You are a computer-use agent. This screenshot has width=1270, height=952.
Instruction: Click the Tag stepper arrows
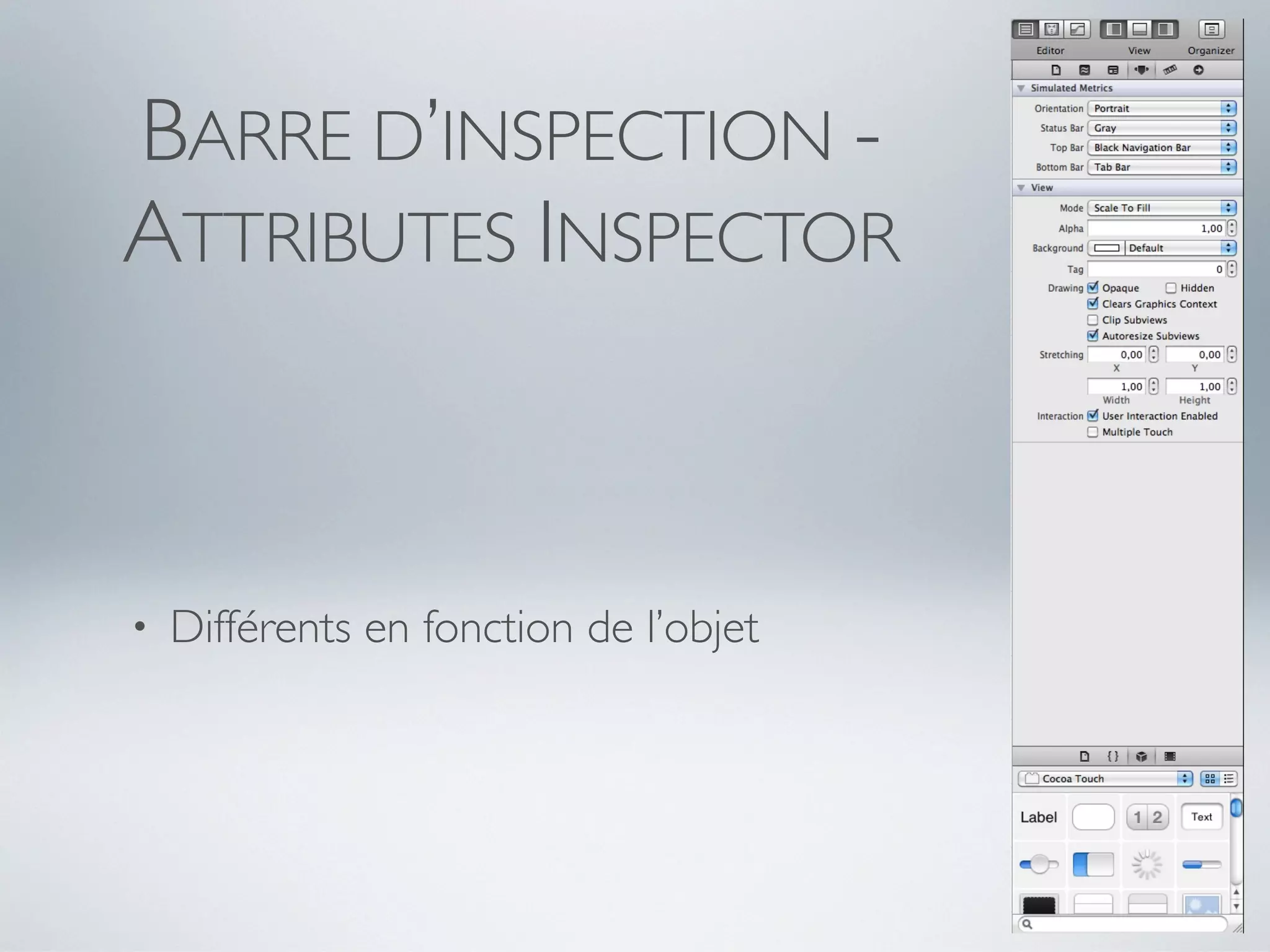[1232, 269]
